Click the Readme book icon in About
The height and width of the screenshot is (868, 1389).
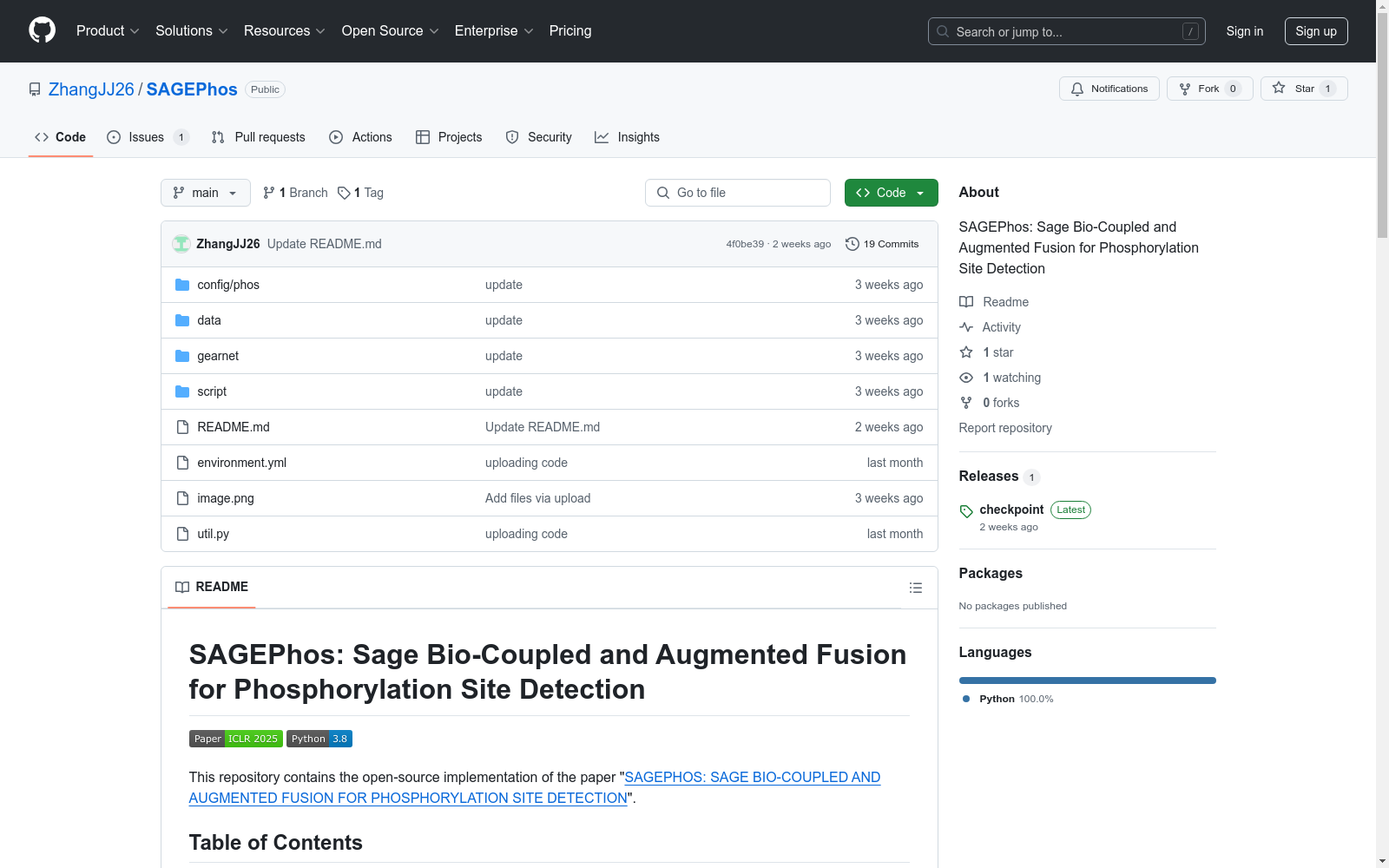pos(966,302)
